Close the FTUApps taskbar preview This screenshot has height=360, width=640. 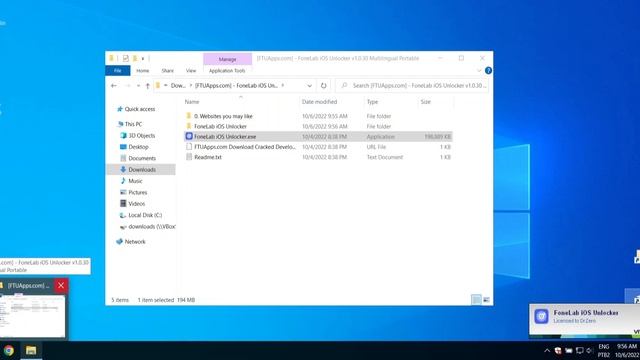[61, 286]
